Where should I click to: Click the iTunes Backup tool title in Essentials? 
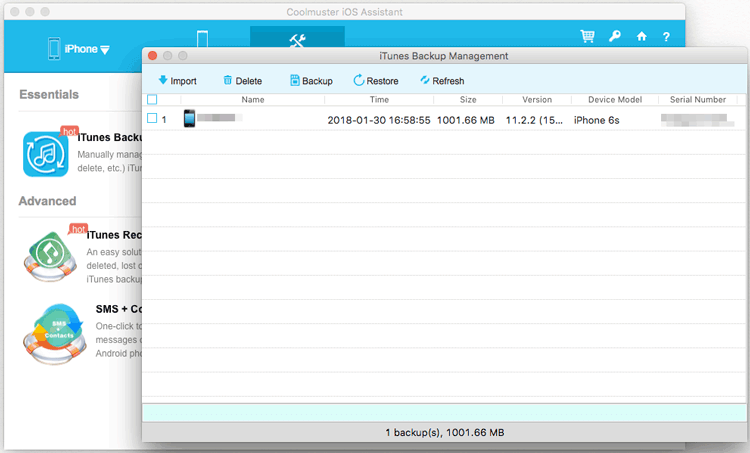pyautogui.click(x=110, y=137)
